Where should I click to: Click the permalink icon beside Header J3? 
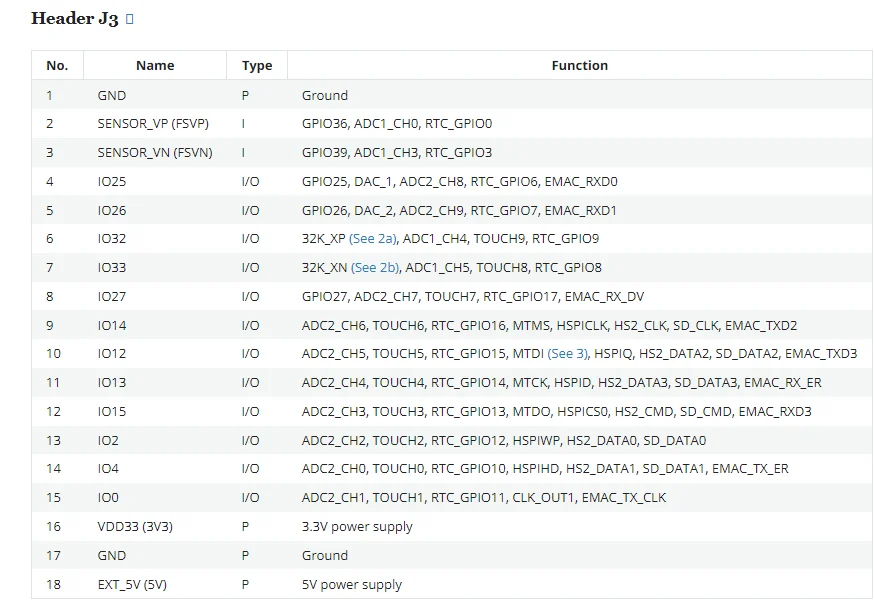pyautogui.click(x=130, y=19)
